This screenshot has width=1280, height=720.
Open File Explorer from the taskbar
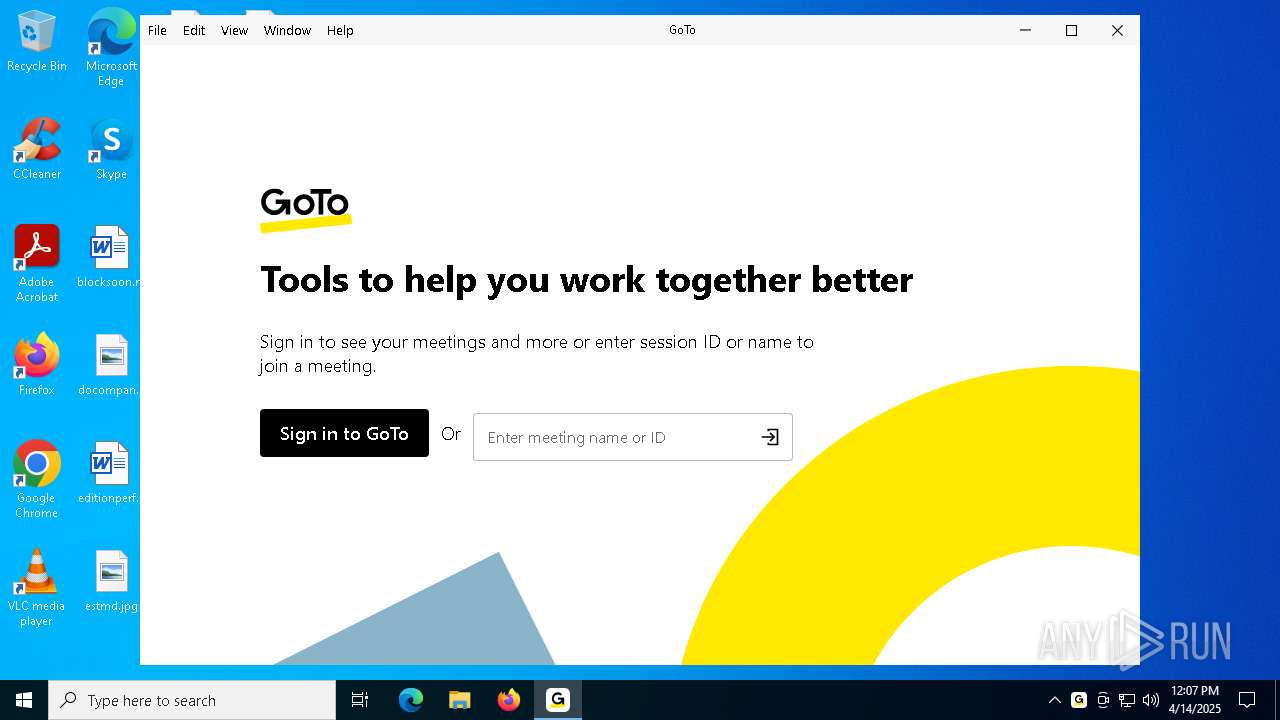[459, 700]
